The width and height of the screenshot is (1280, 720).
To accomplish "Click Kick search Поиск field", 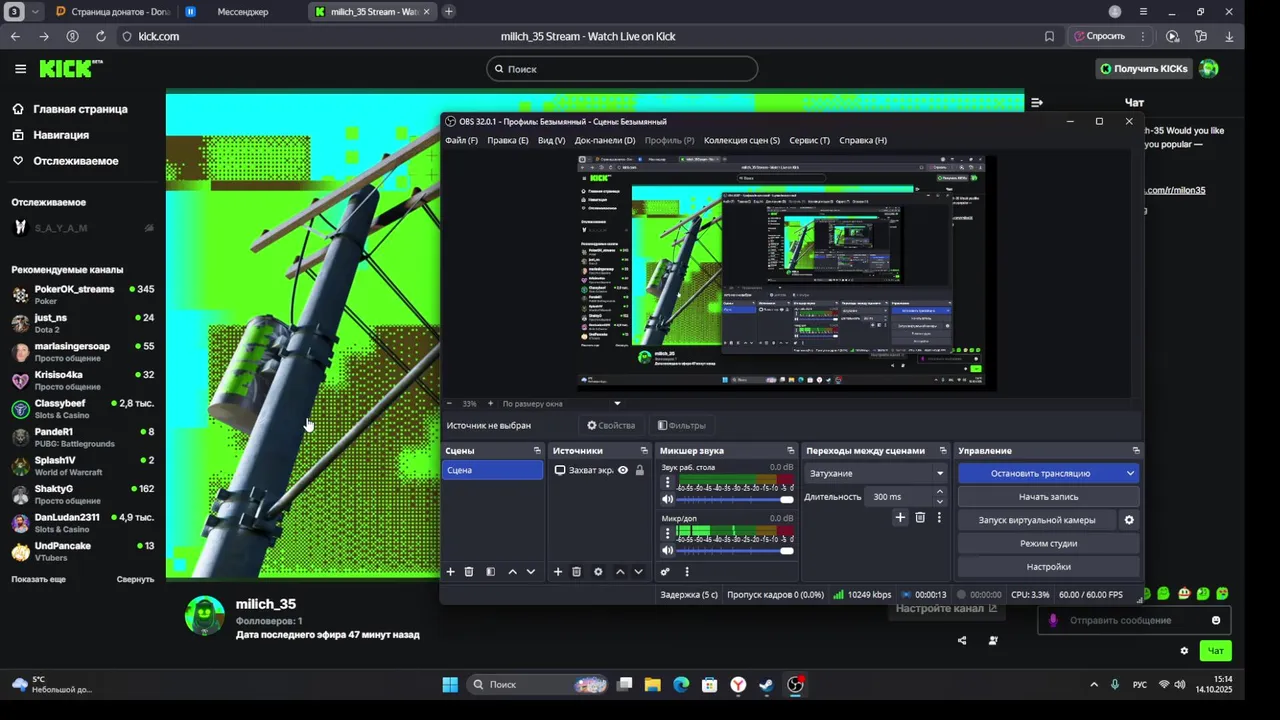I will tap(622, 69).
